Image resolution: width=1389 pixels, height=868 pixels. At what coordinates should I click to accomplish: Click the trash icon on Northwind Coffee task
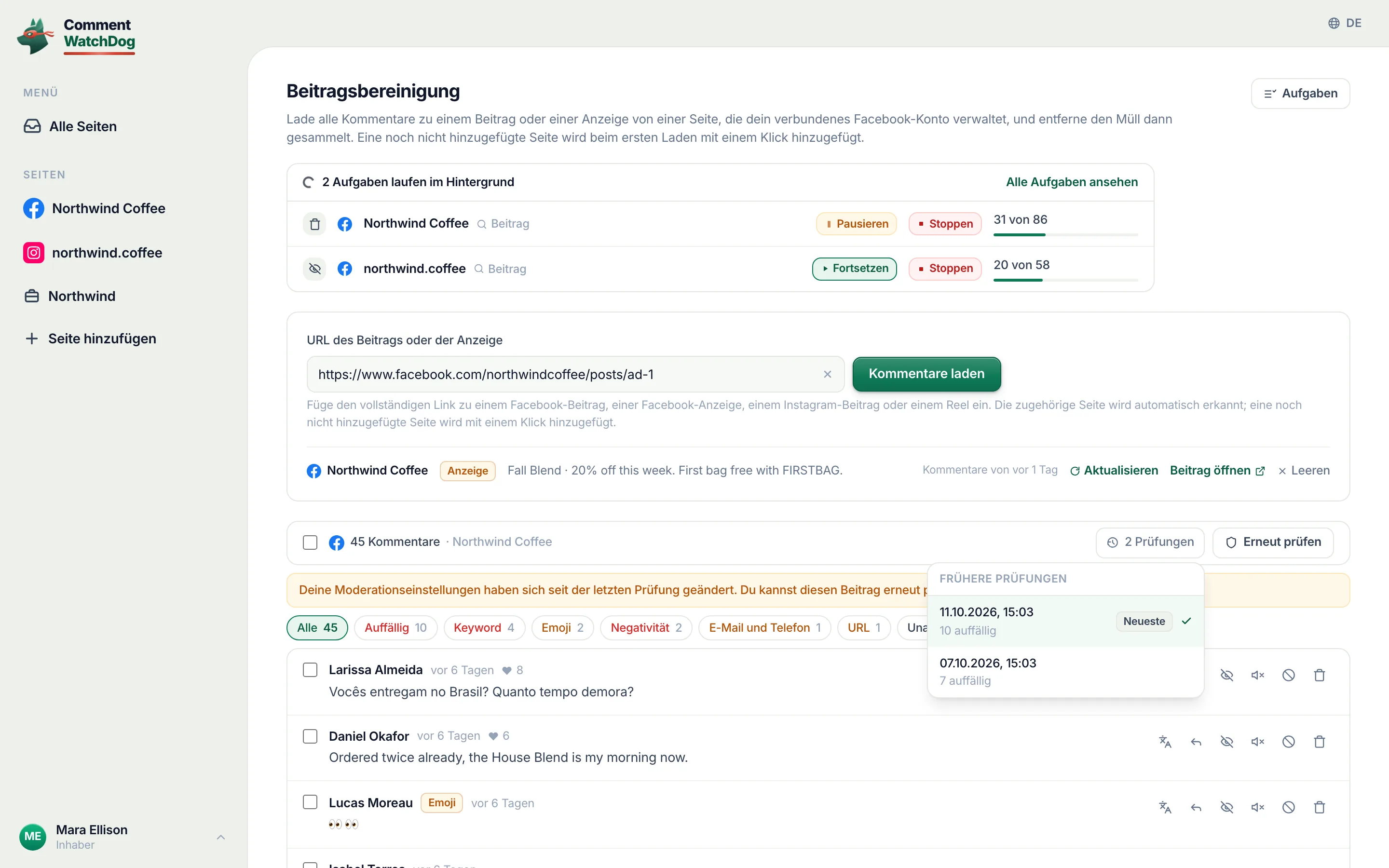point(314,224)
